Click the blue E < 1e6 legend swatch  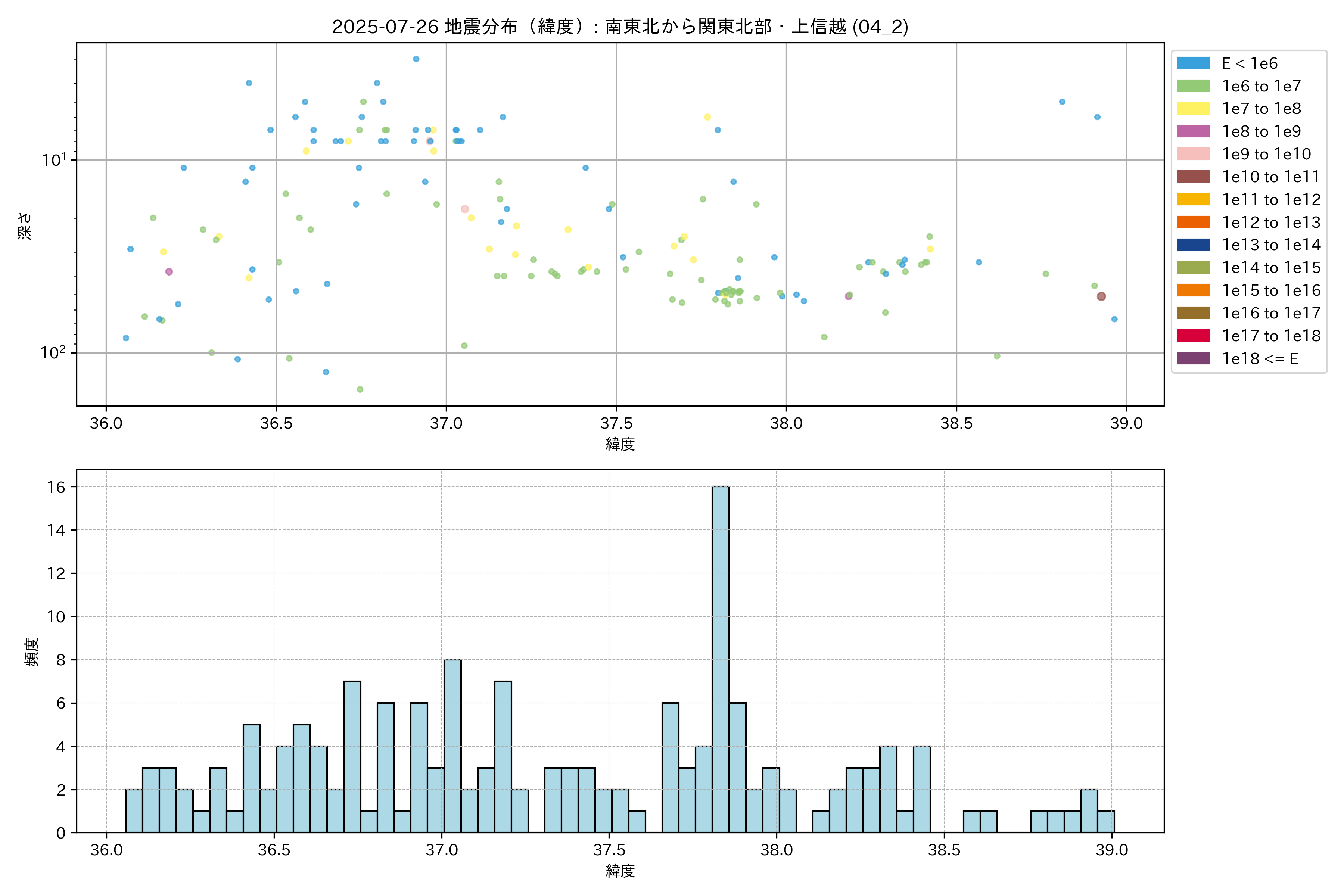pyautogui.click(x=1192, y=63)
